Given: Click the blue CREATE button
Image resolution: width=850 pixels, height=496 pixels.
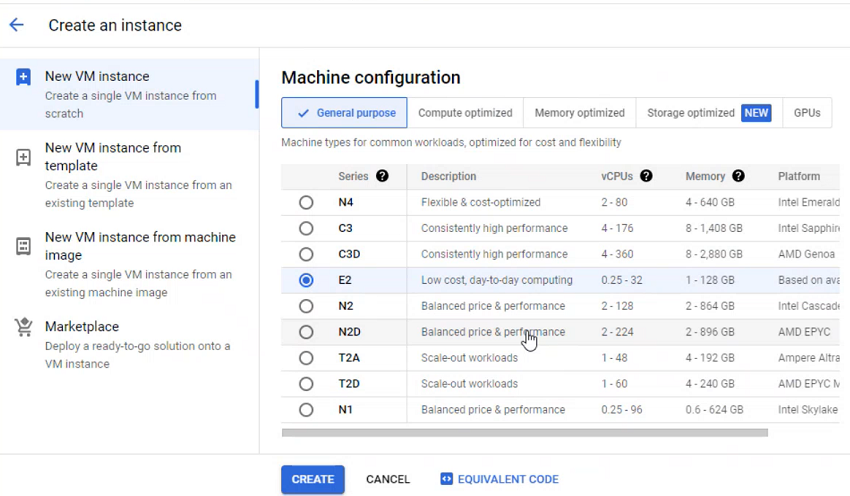Looking at the screenshot, I should (312, 479).
